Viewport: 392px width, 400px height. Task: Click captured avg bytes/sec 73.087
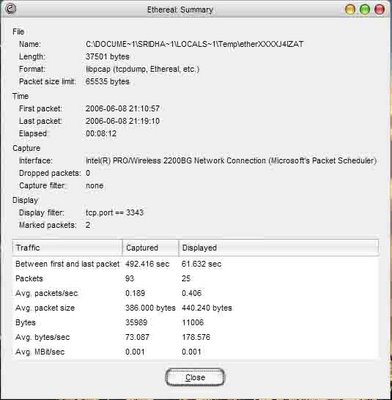(x=137, y=337)
